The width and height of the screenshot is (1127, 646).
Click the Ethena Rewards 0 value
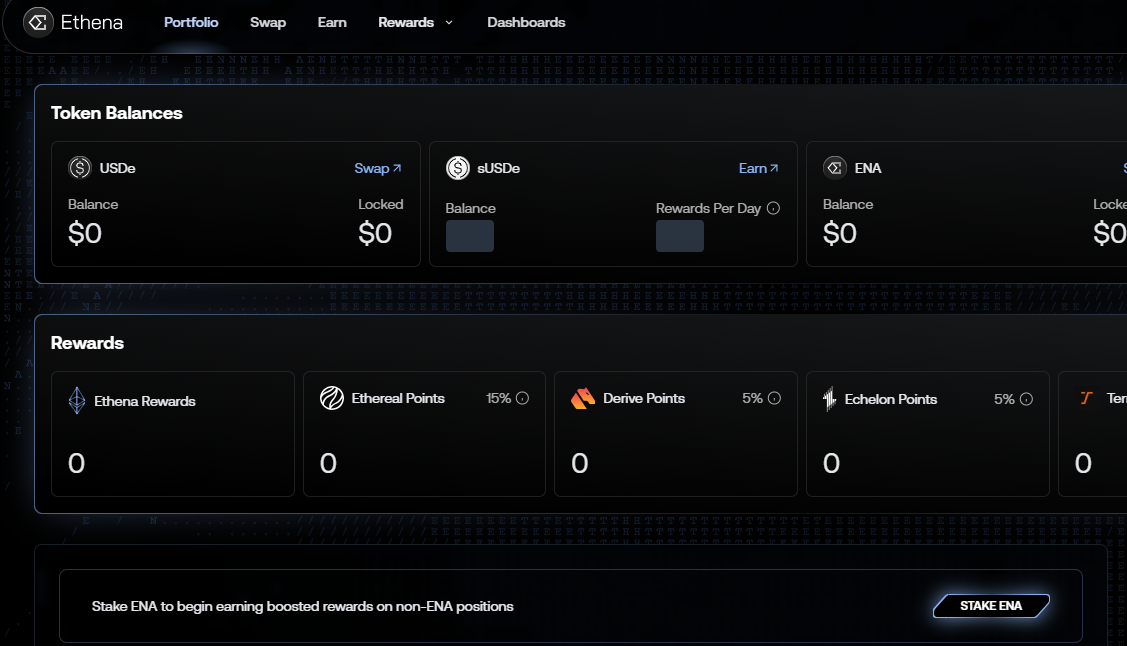(76, 463)
